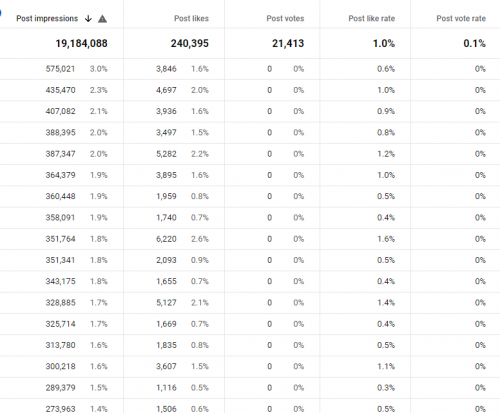Select row with 328,885 impressions
Screen dimensions: 500x413
point(250,303)
